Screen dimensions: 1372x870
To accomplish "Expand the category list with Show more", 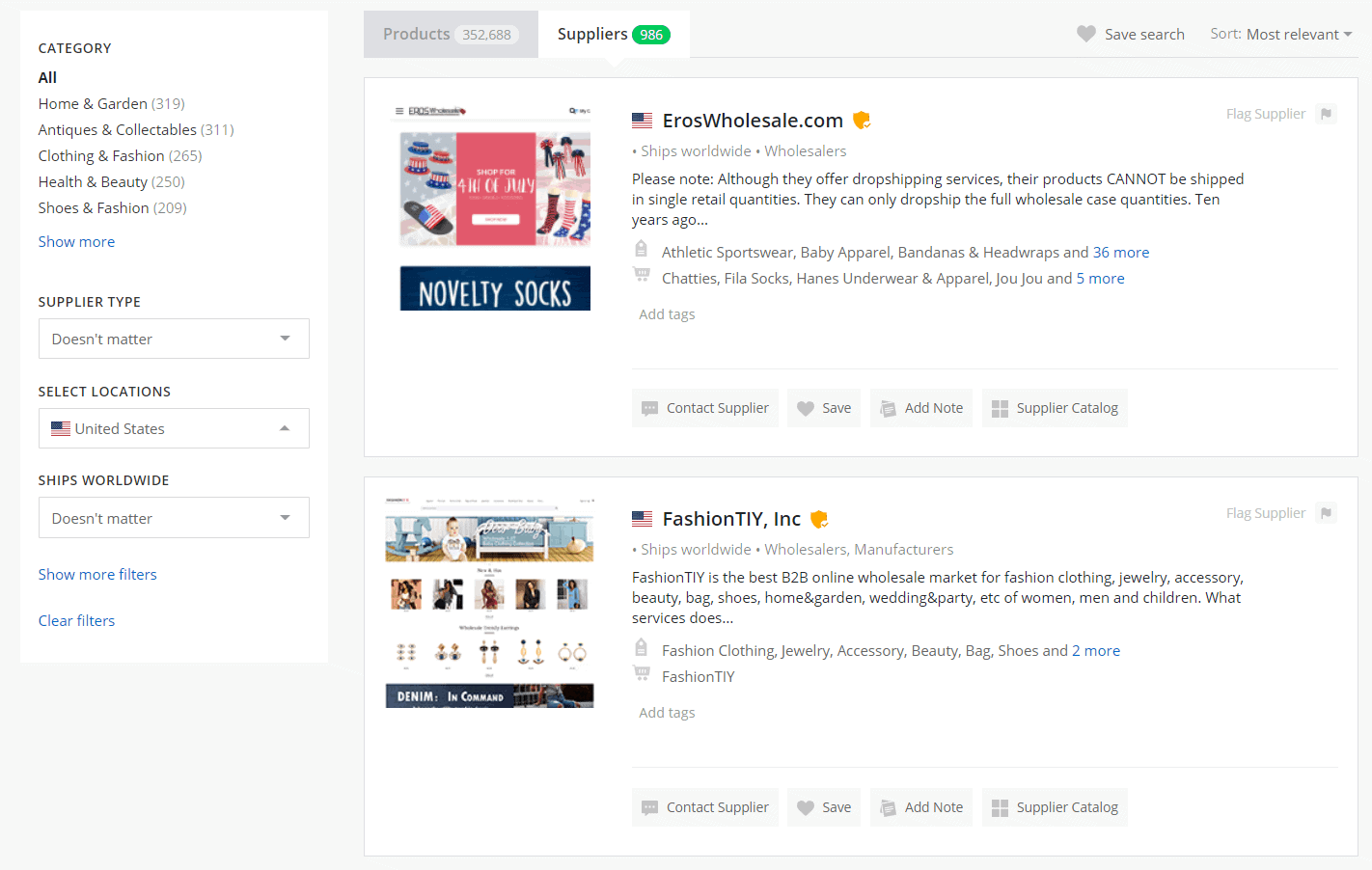I will [76, 241].
